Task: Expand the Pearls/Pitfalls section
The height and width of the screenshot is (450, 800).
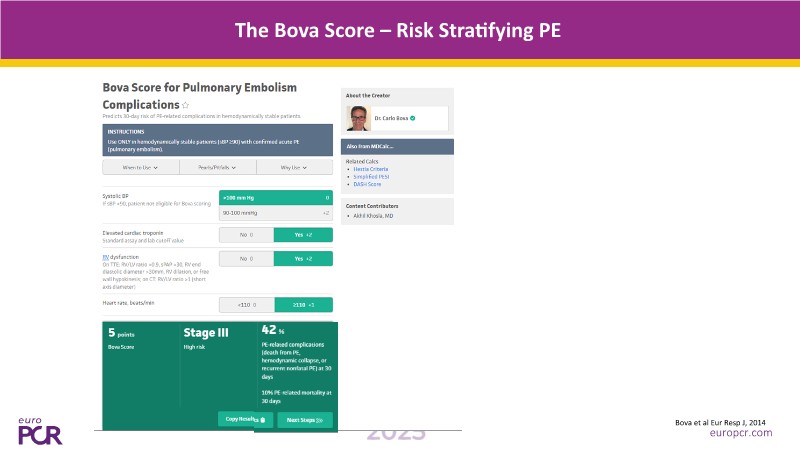Action: (x=218, y=167)
